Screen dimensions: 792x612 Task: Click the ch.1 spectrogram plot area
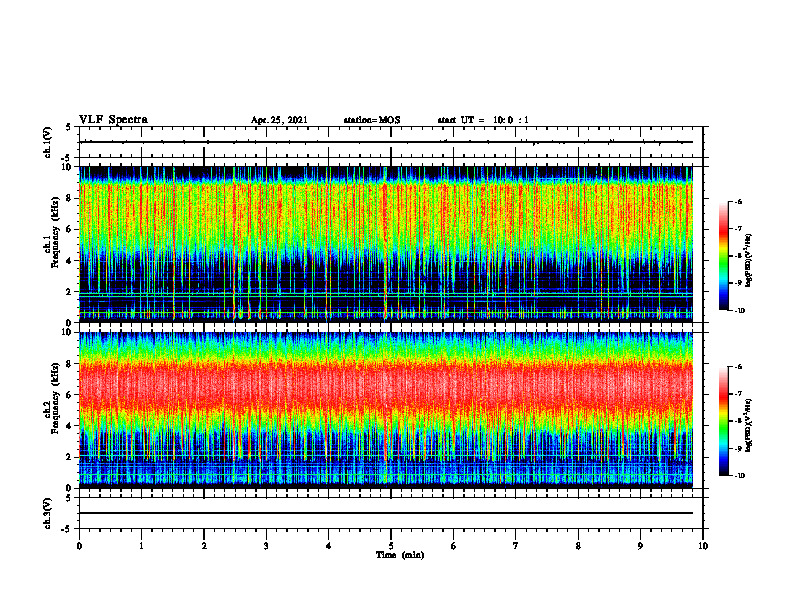(x=386, y=244)
